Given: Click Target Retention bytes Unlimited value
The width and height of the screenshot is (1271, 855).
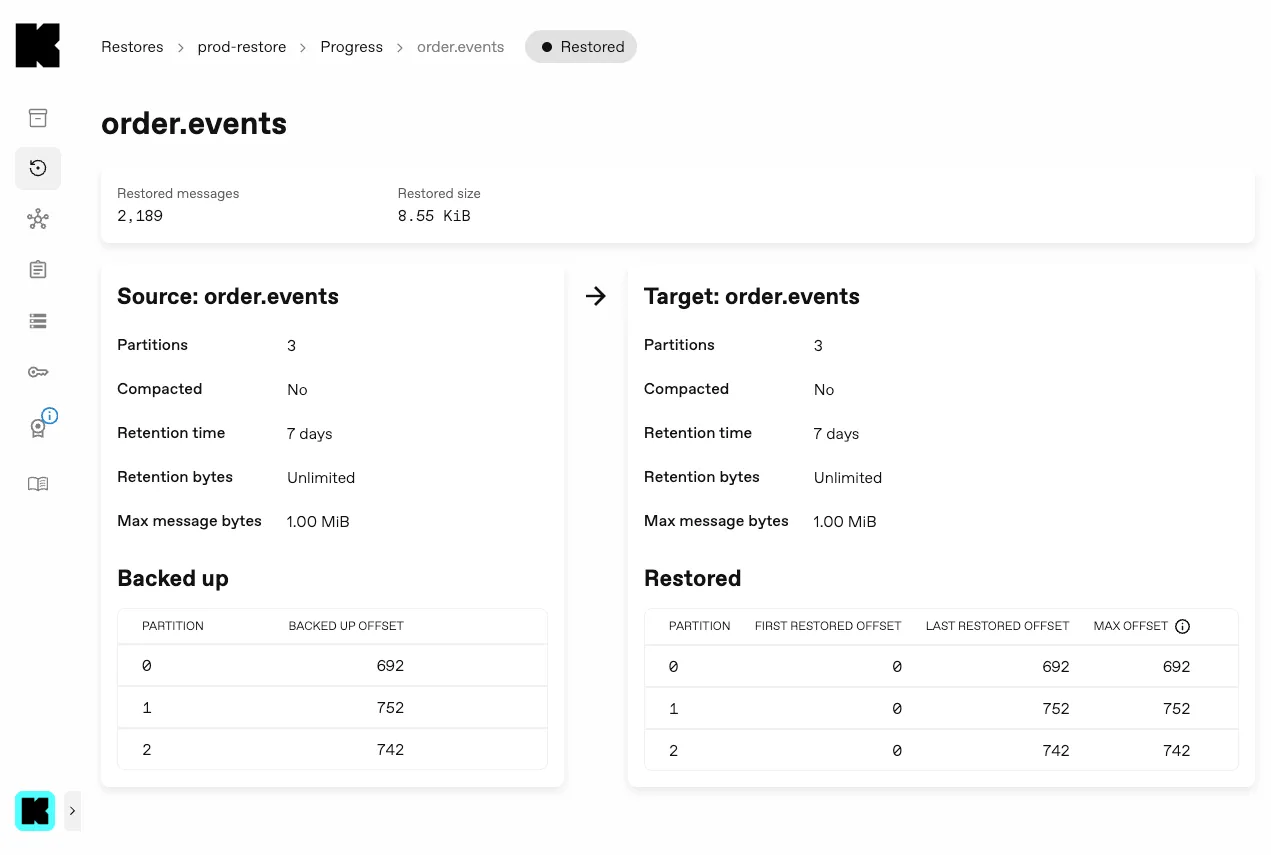Looking at the screenshot, I should click(848, 478).
